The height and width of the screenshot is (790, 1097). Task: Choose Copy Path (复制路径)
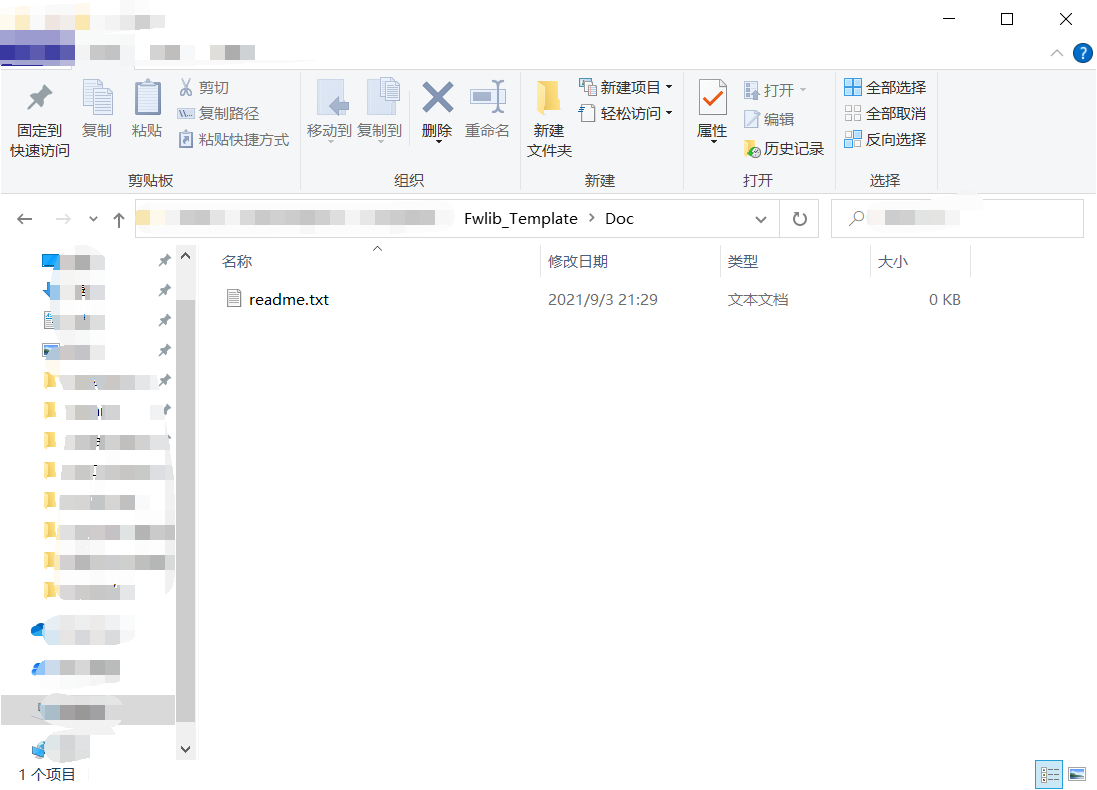coord(218,113)
